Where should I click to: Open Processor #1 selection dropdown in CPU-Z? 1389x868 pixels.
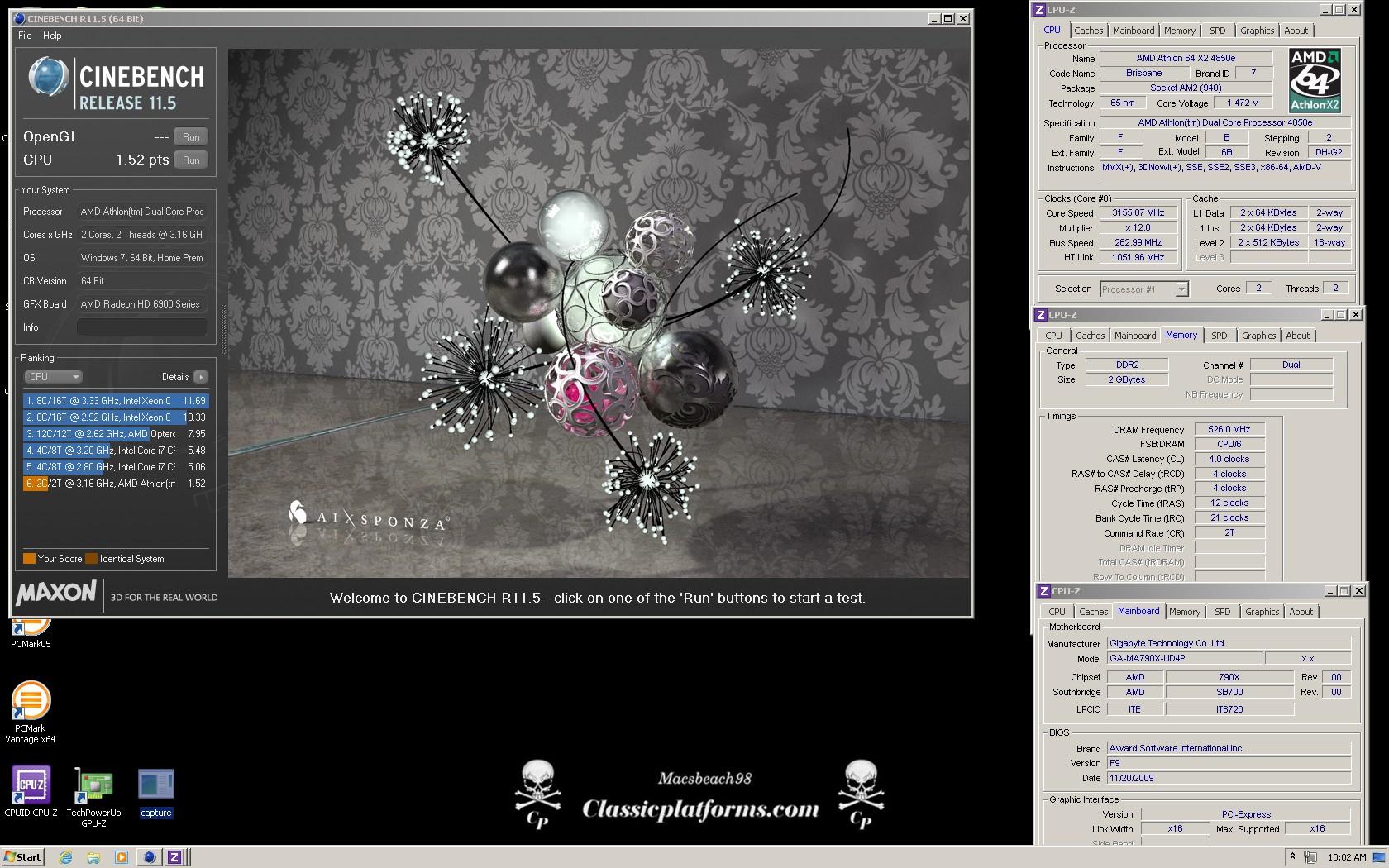pos(1144,289)
